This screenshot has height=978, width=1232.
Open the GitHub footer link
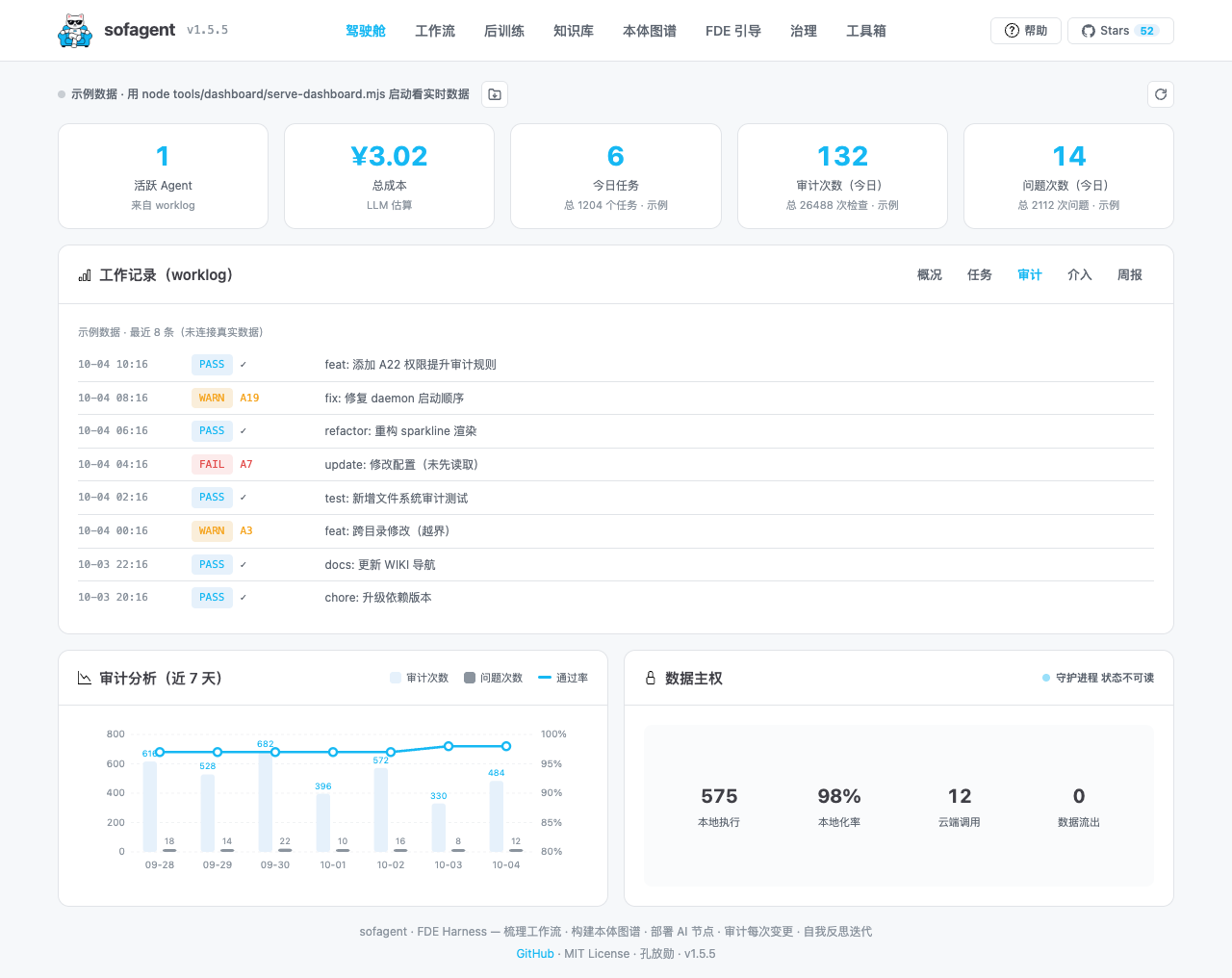tap(535, 954)
